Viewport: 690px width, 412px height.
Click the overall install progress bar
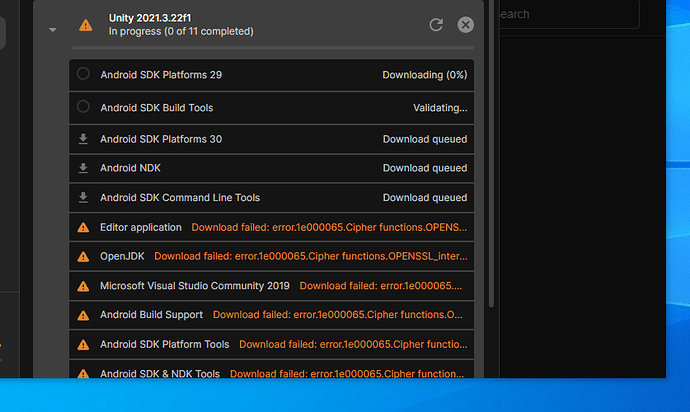(273, 48)
